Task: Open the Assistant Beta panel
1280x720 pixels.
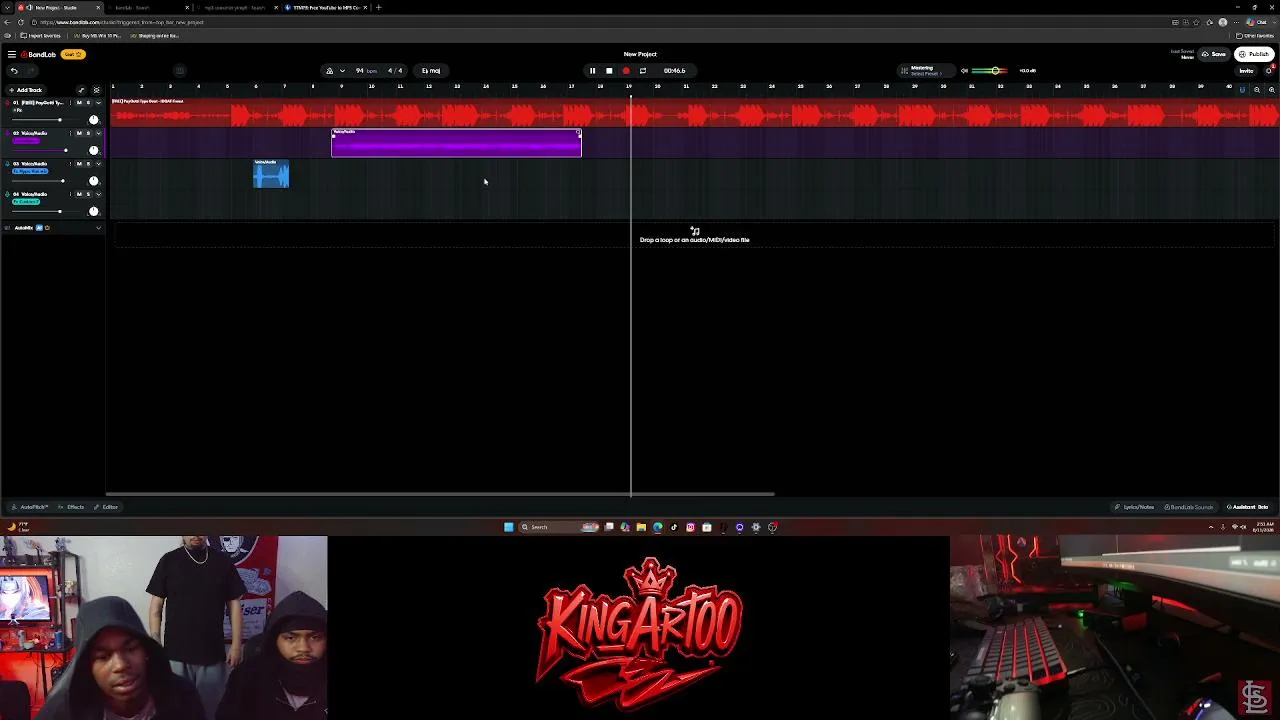Action: point(1247,507)
